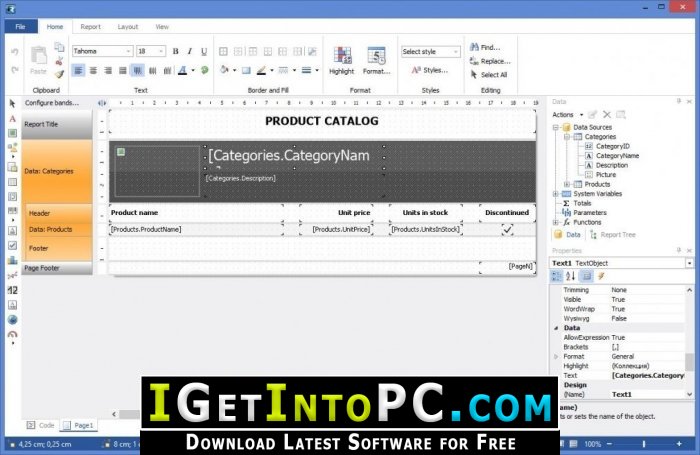Toggle the Discontinued checkbox in the data band

click(x=507, y=229)
